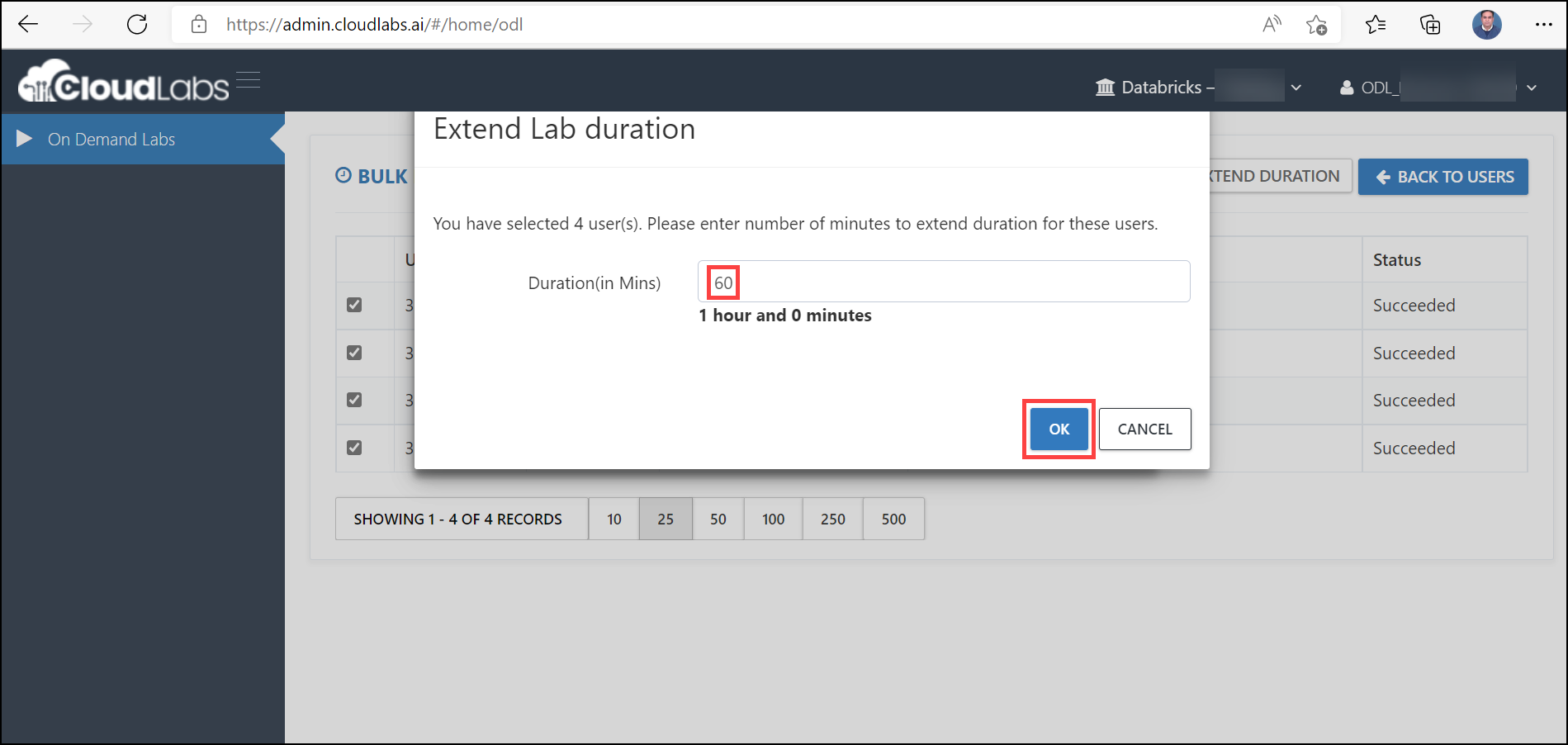1568x745 pixels.
Task: Open the Collections icon
Action: (x=1430, y=25)
